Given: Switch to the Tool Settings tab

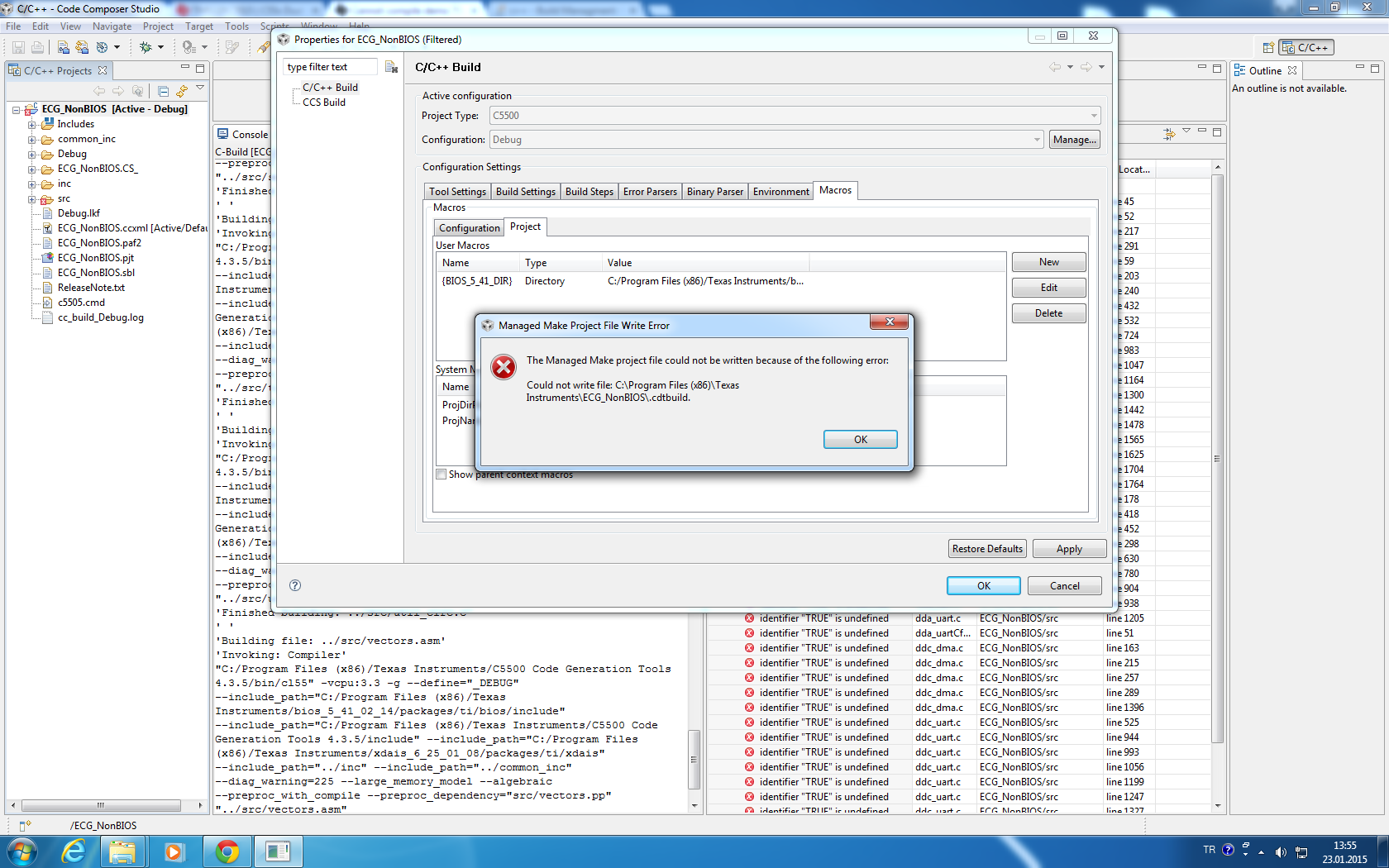Looking at the screenshot, I should (x=457, y=192).
